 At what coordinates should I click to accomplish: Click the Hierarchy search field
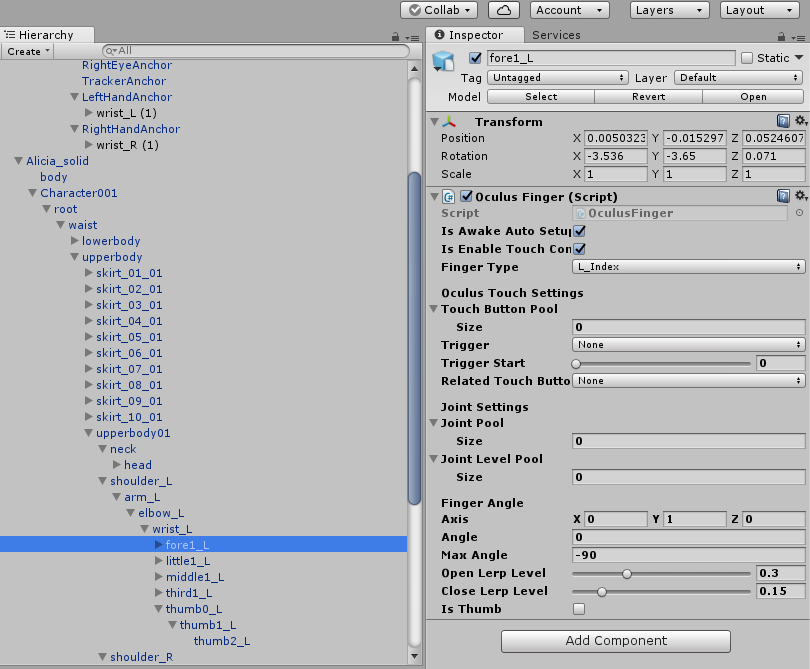(256, 51)
